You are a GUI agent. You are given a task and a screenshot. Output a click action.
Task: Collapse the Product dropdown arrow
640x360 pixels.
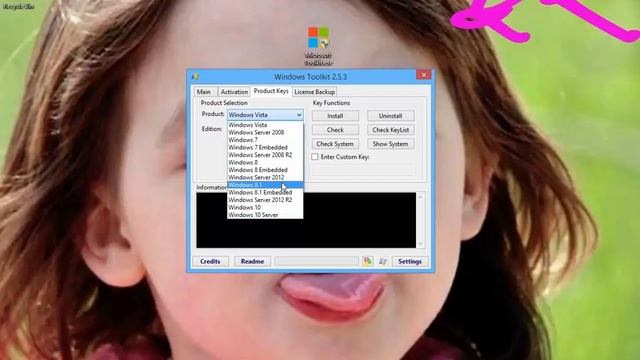[x=299, y=115]
